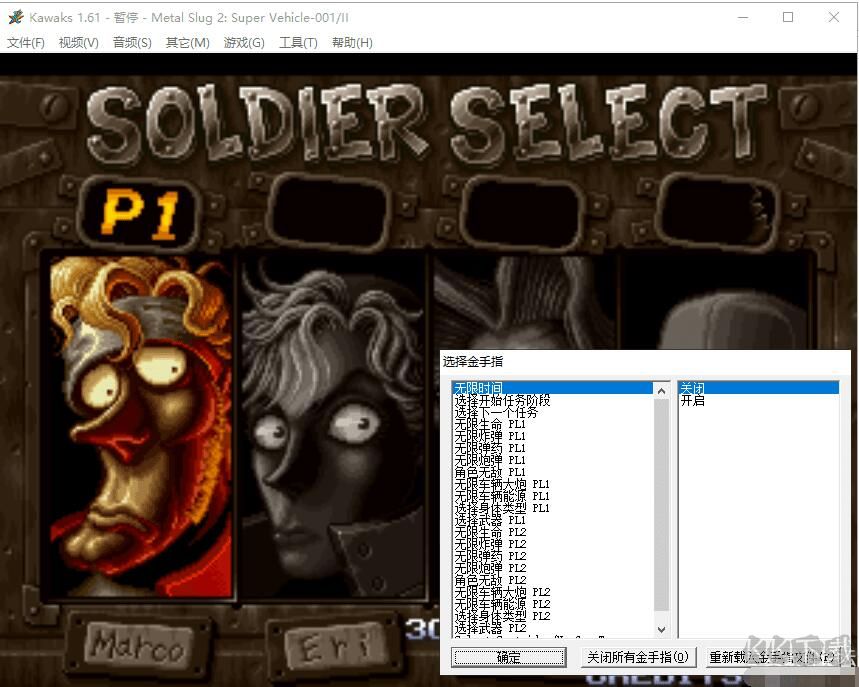Open the 文件(F) menu

(26, 42)
